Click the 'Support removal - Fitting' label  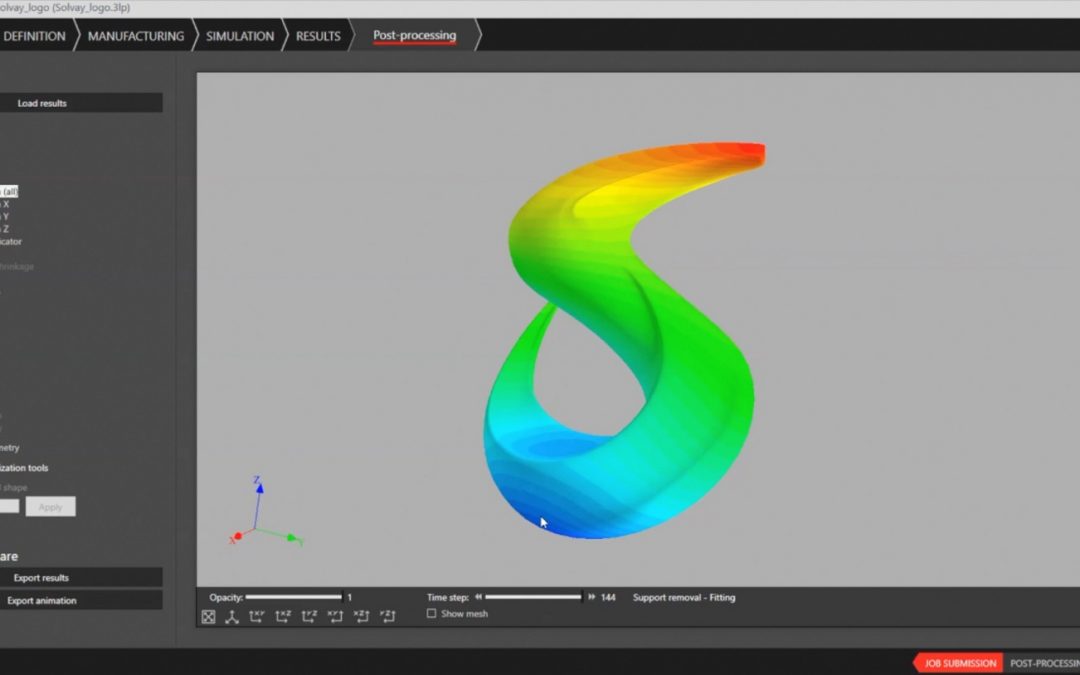[684, 597]
